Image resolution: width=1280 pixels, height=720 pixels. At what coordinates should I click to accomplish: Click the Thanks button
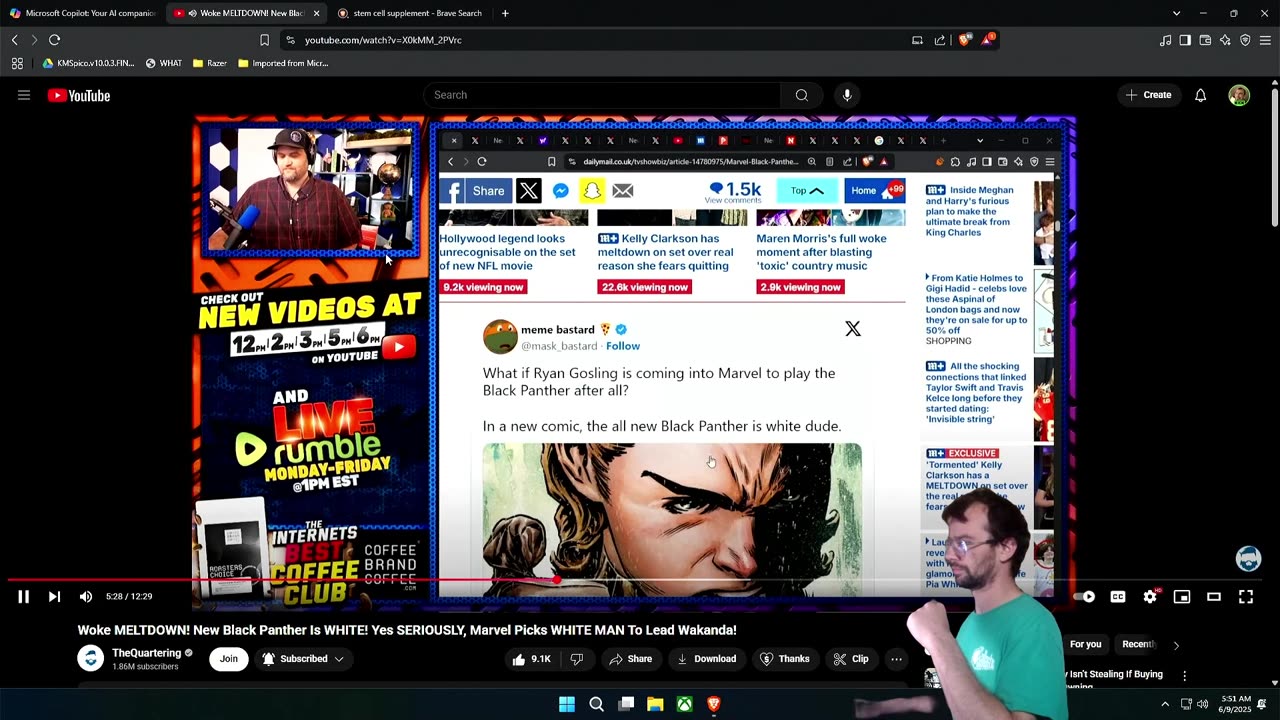click(785, 659)
